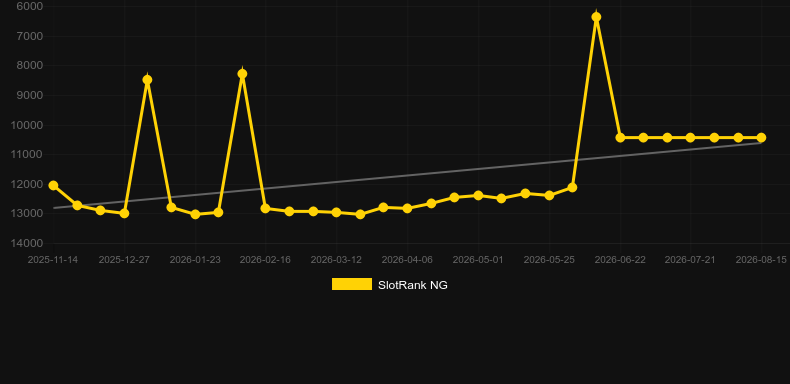The width and height of the screenshot is (790, 384).
Task: Select the spike point just after 2025-12-27
Action: 147,80
